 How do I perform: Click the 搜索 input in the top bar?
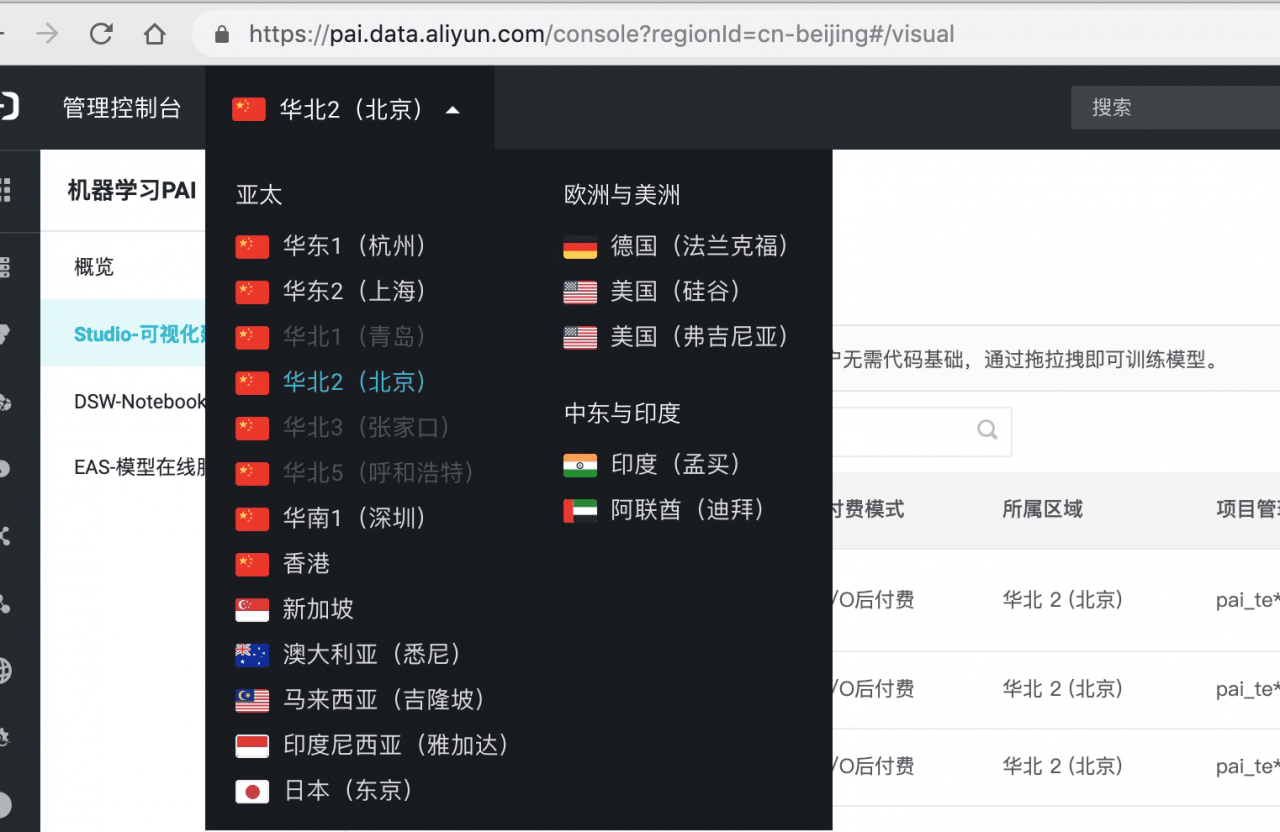pos(1175,108)
